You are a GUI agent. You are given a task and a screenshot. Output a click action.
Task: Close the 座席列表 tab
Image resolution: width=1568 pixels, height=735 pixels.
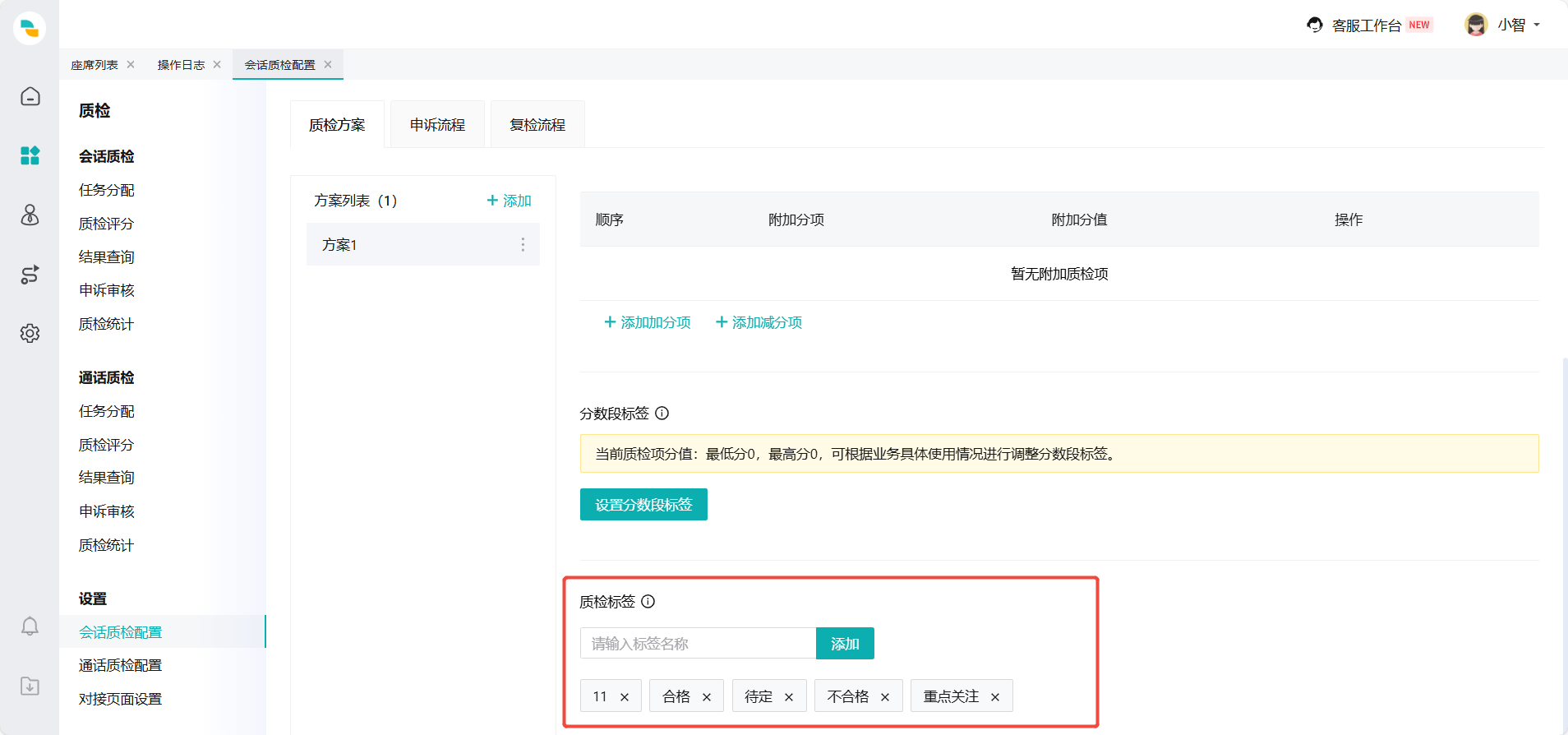131,64
